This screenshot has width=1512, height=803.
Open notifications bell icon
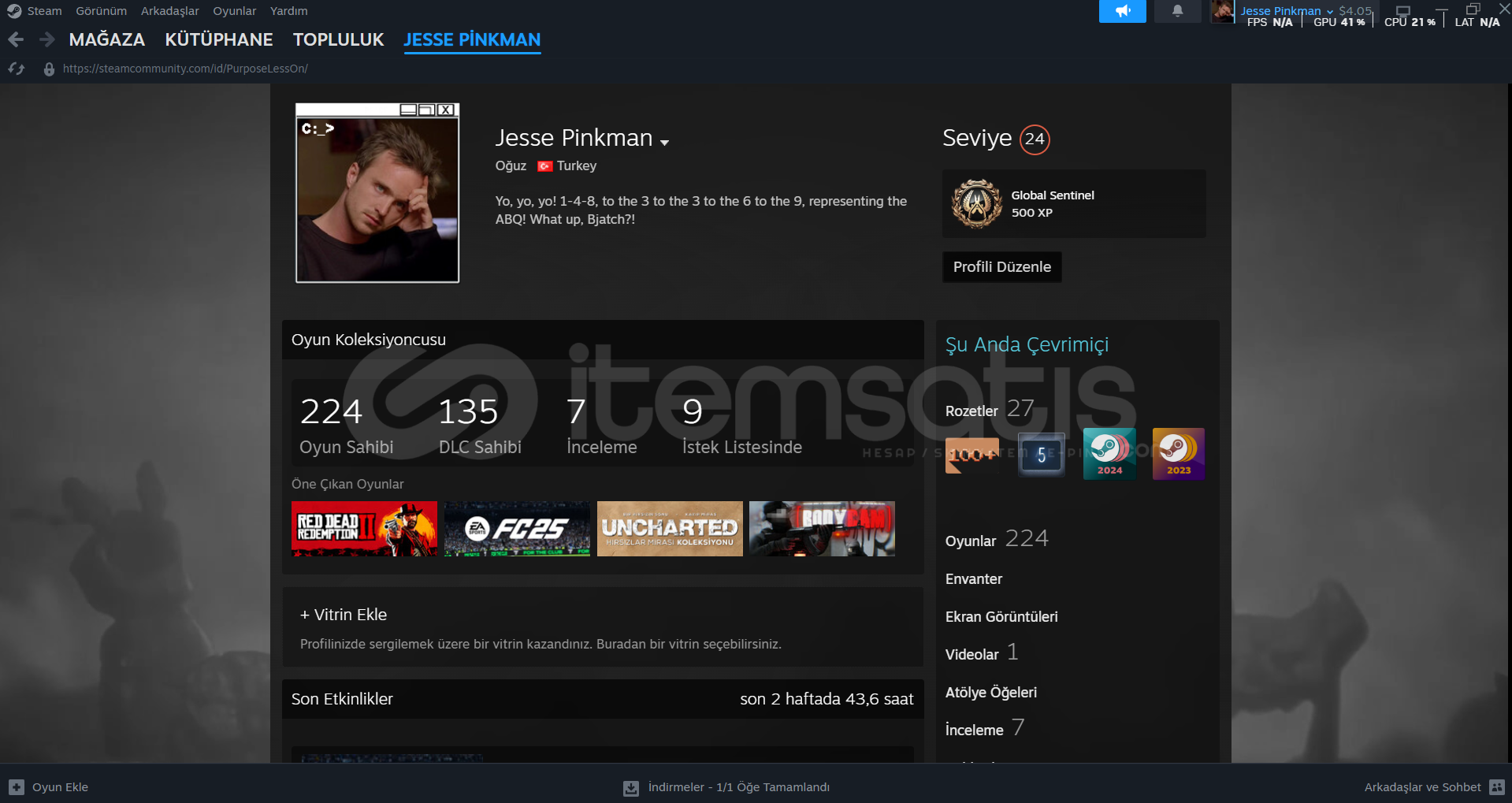pos(1177,11)
